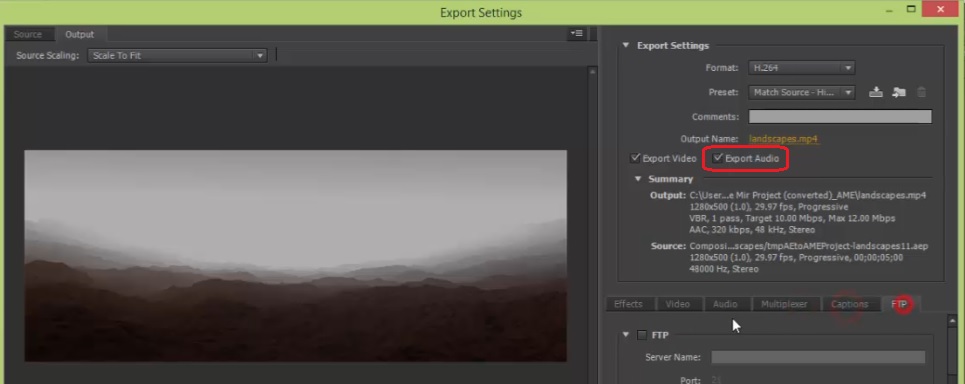Image resolution: width=965 pixels, height=384 pixels.
Task: Click the 48000 Hz, Stereo source line
Action: (x=724, y=269)
